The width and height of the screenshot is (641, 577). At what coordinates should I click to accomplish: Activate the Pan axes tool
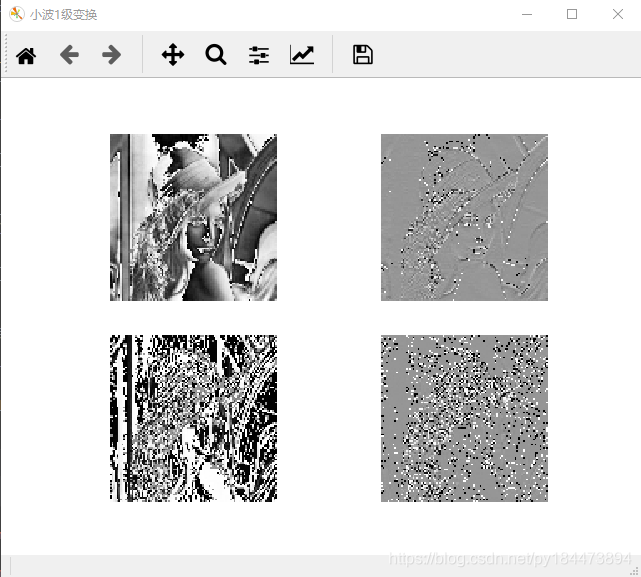coord(173,55)
